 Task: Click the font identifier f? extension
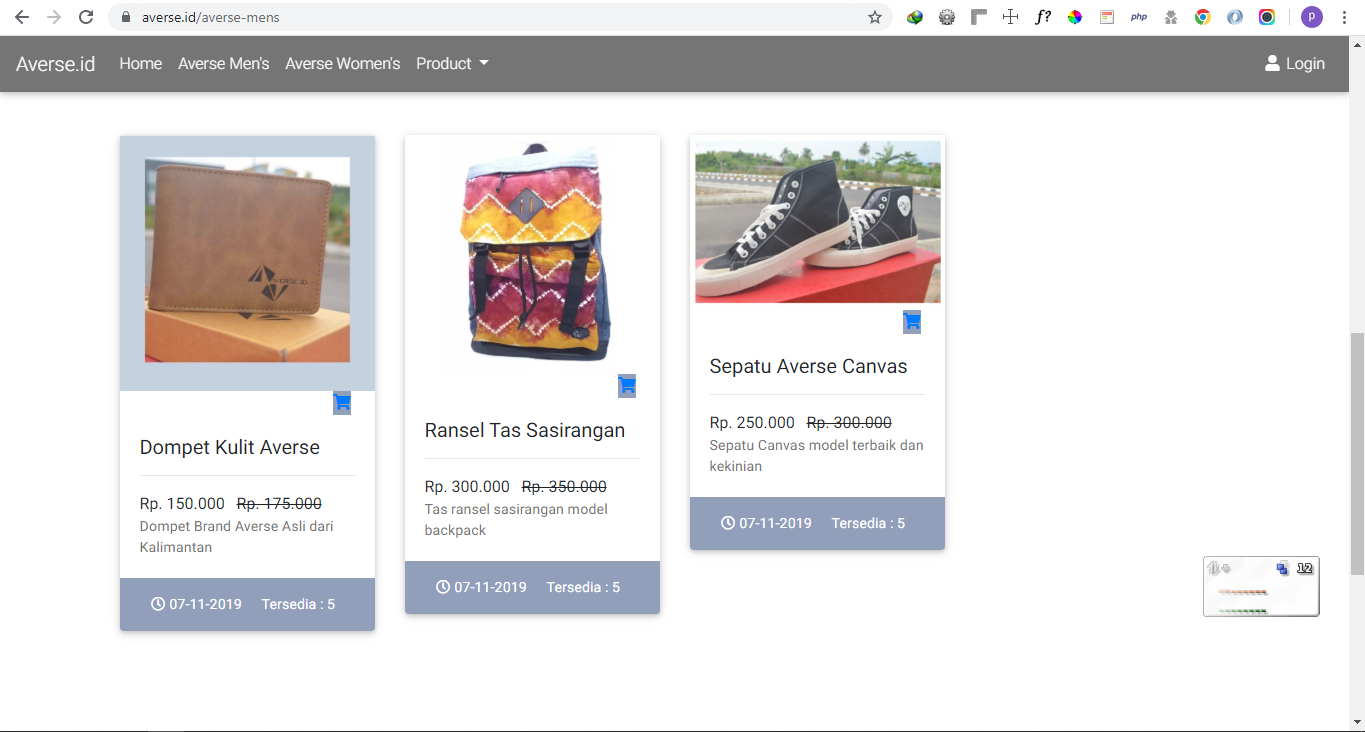pyautogui.click(x=1043, y=17)
